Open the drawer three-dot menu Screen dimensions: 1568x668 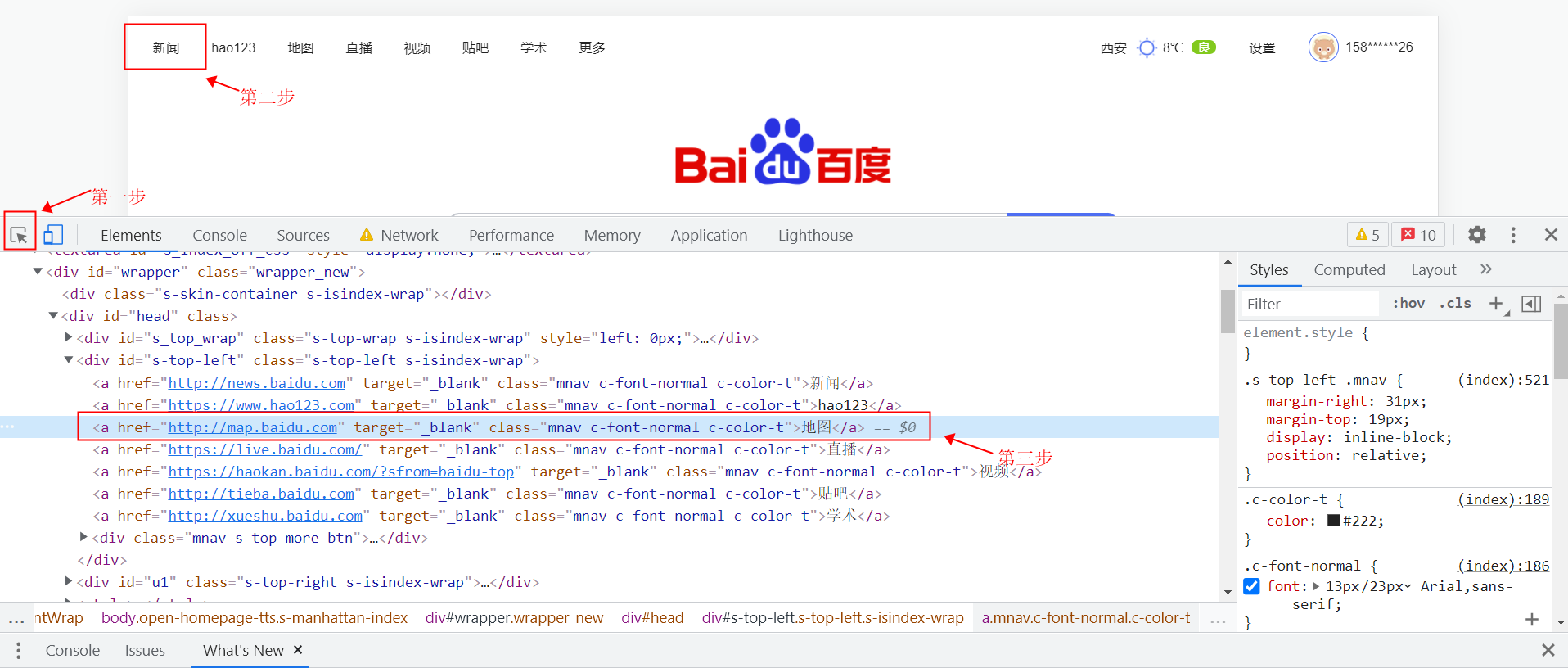18,650
